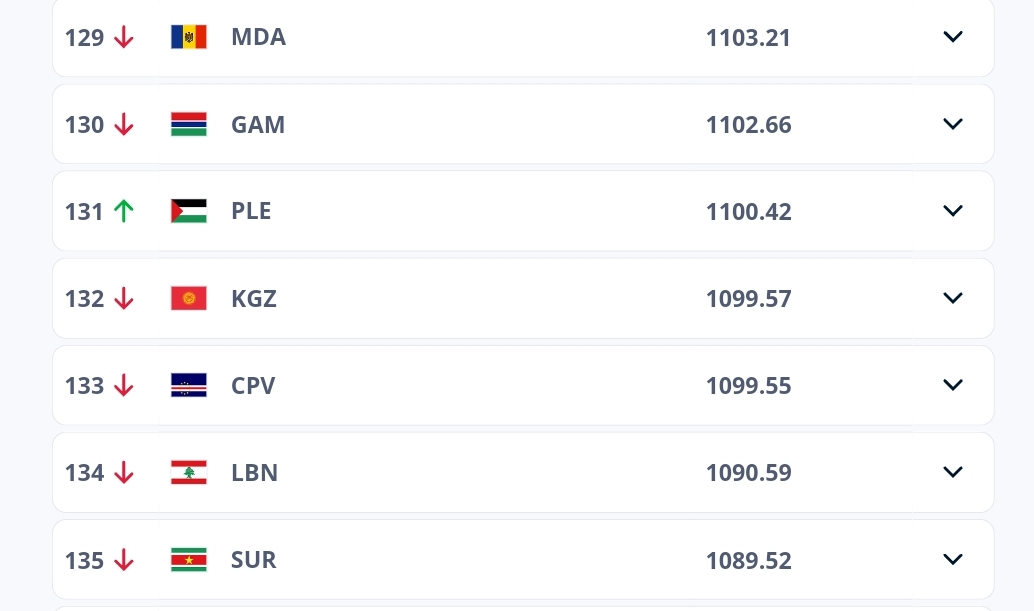Click the Kyrgyzstan flag icon

pyautogui.click(x=189, y=298)
